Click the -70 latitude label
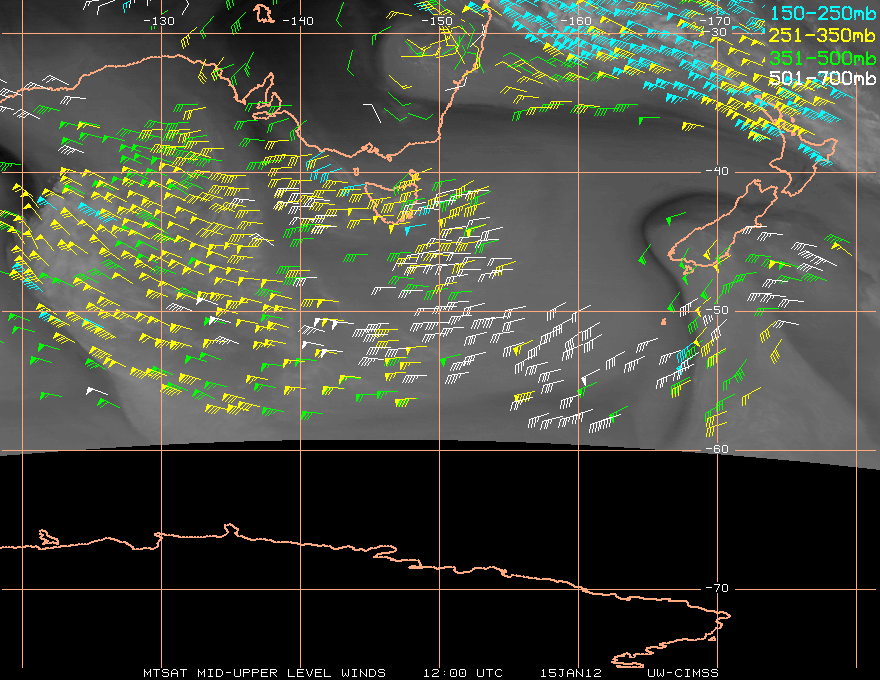Image resolution: width=880 pixels, height=680 pixels. coord(717,589)
